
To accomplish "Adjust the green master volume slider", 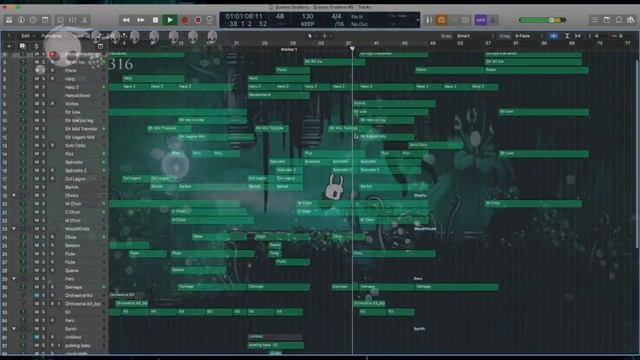I will pyautogui.click(x=542, y=20).
